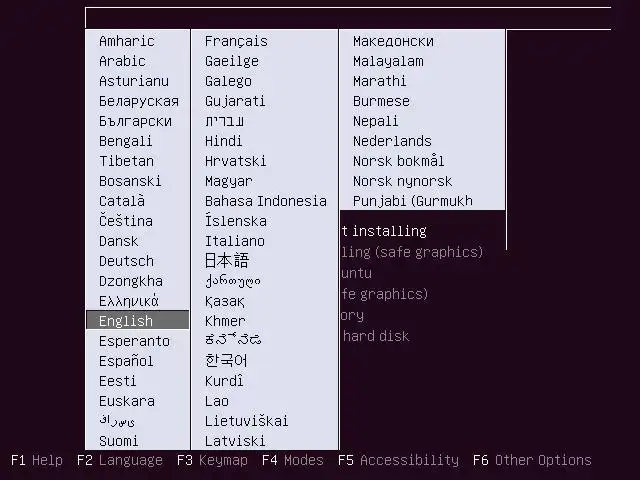Open the F3 Keymap menu
Image resolution: width=640 pixels, height=480 pixels.
[x=212, y=460]
